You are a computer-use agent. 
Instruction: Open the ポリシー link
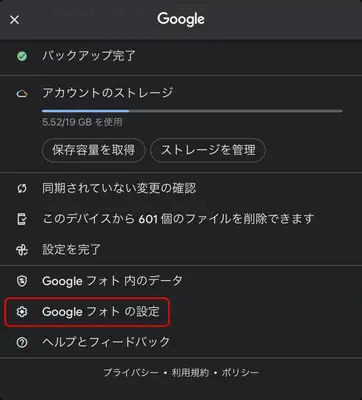coord(240,372)
